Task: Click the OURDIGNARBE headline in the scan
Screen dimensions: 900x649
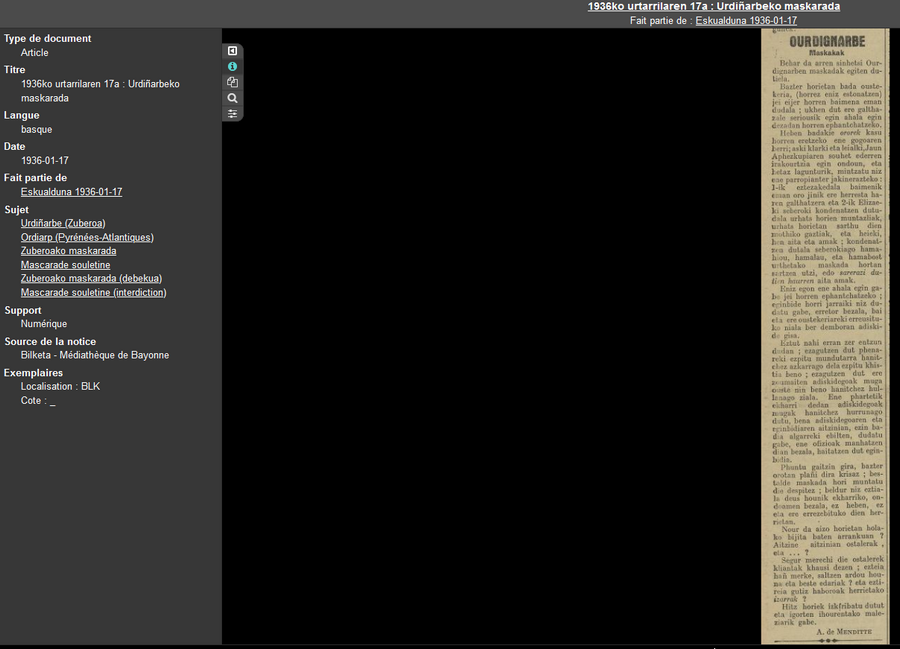Action: (826, 42)
